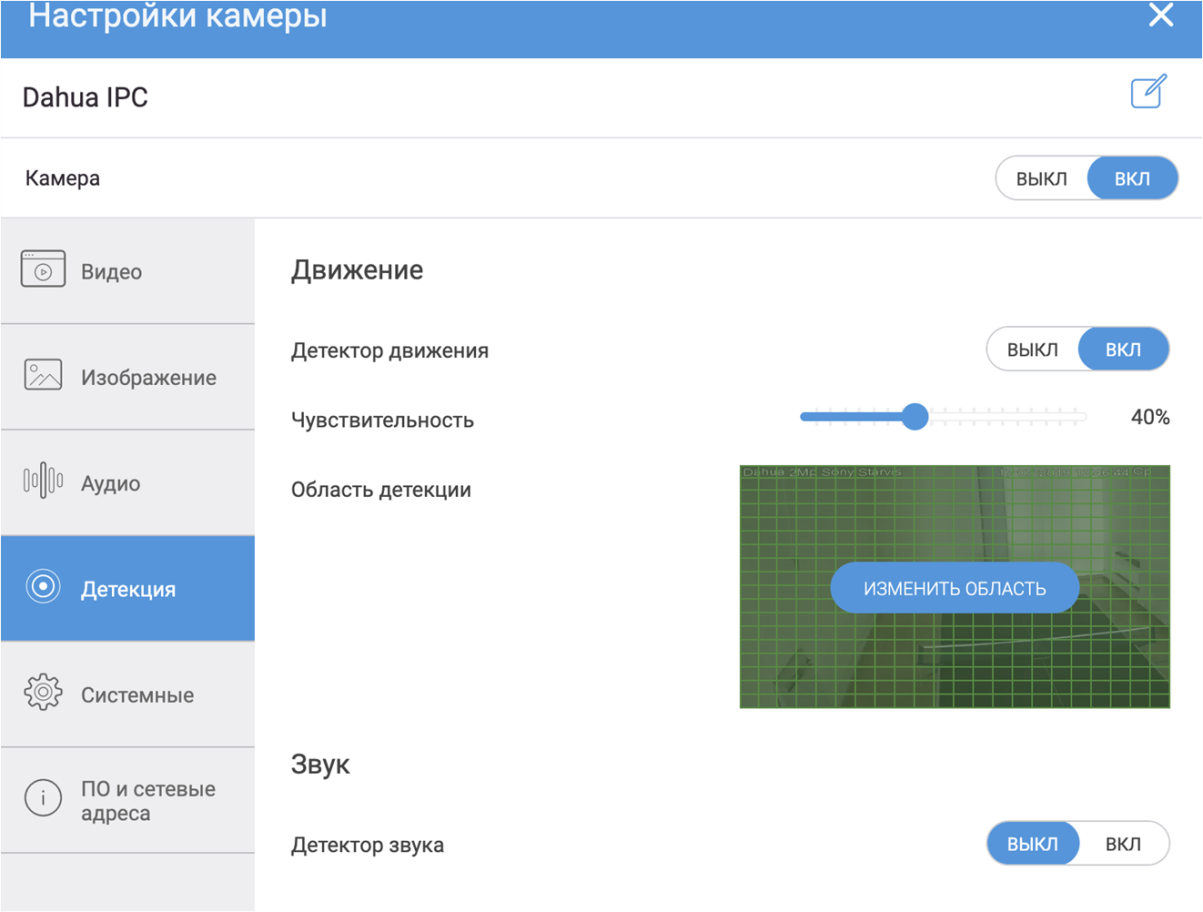Open the Видео tab
This screenshot has height=912, width=1203.
click(127, 271)
